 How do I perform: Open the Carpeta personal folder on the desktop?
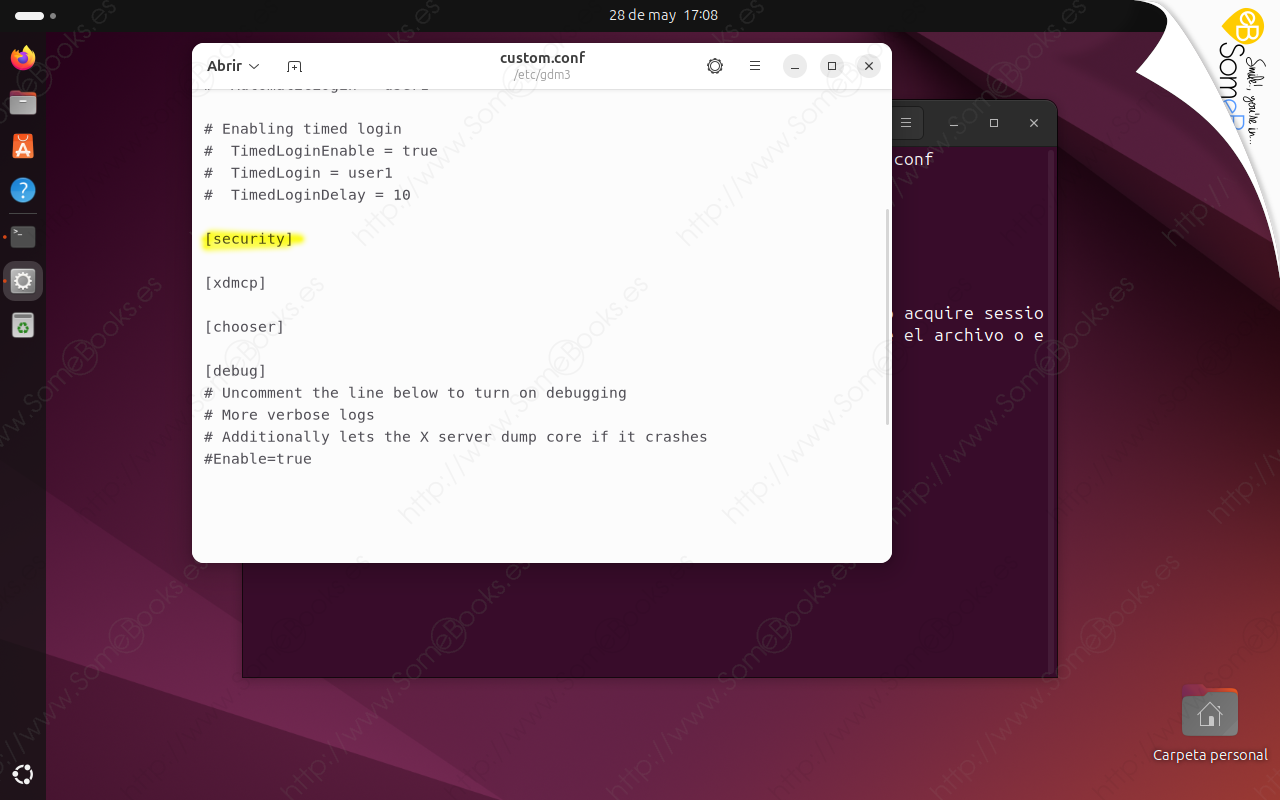[1209, 712]
